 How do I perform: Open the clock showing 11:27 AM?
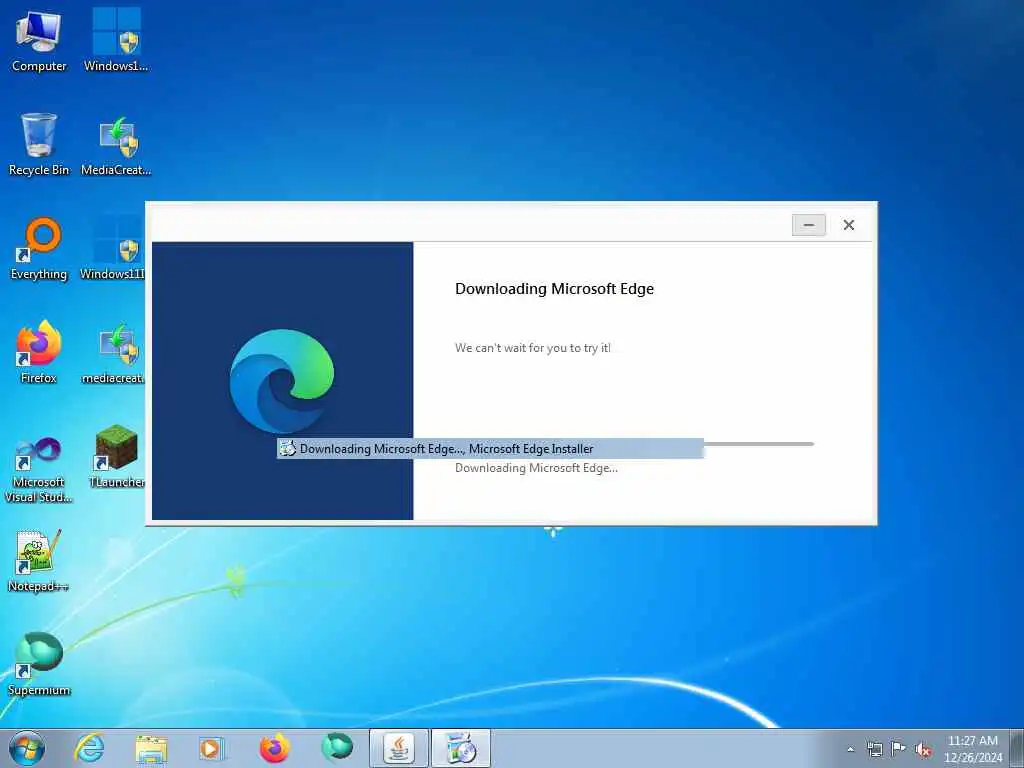[x=973, y=749]
